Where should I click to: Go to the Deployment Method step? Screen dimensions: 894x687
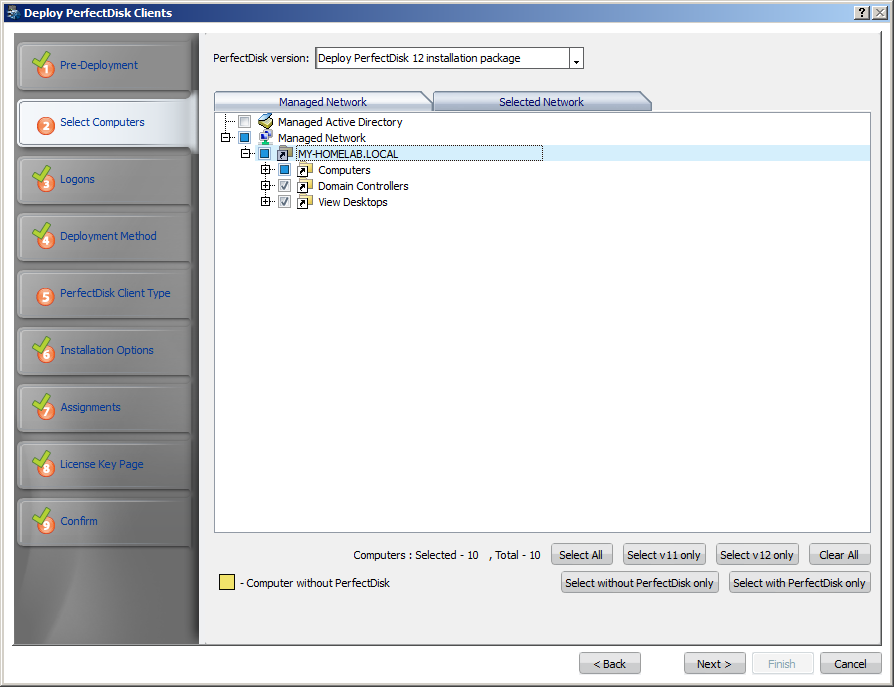point(108,236)
